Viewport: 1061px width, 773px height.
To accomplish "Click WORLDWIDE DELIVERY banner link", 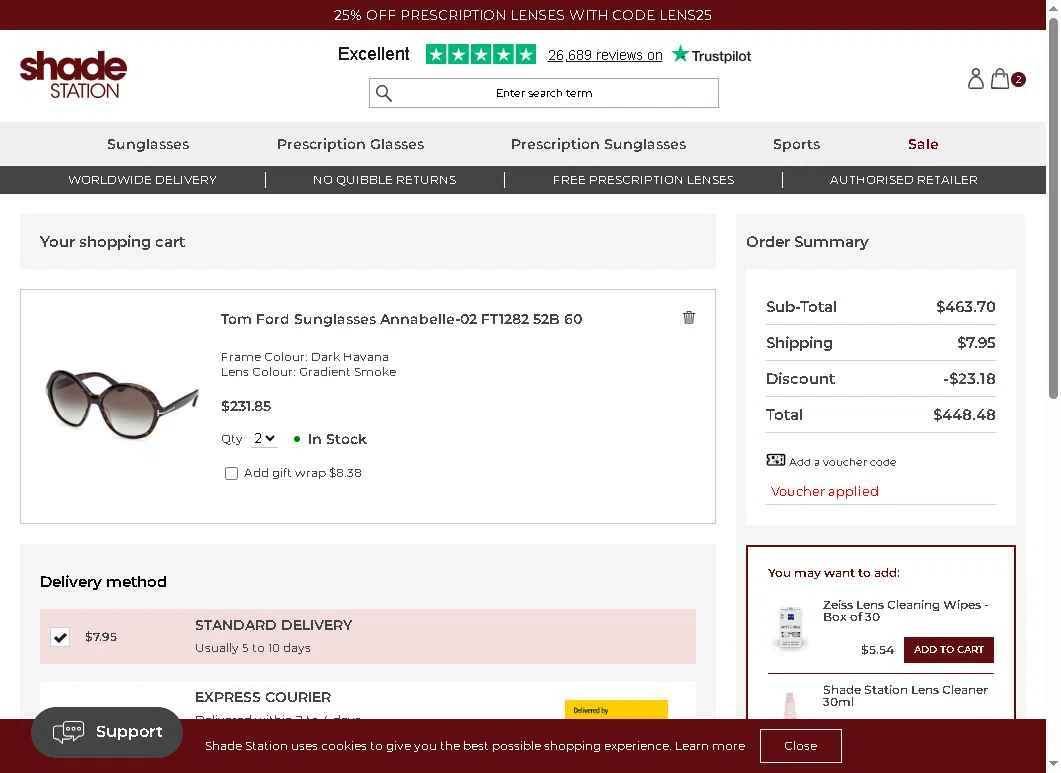I will tap(142, 180).
